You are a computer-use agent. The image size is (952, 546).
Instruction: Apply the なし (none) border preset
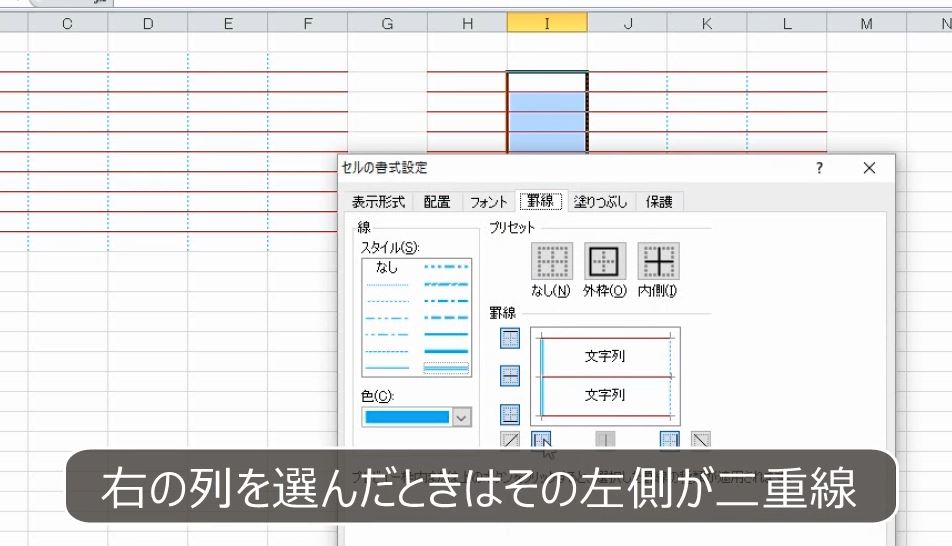coord(552,261)
